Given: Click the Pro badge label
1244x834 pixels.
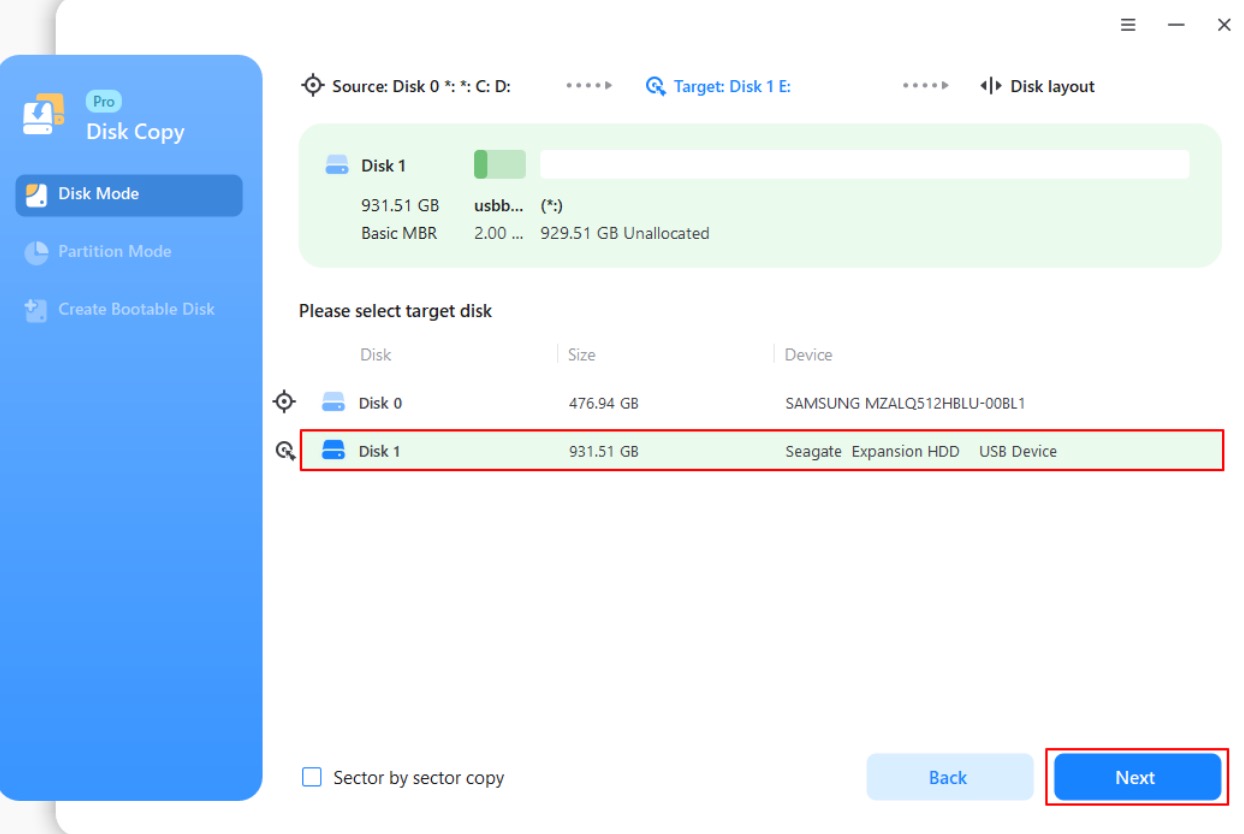Looking at the screenshot, I should pyautogui.click(x=104, y=101).
